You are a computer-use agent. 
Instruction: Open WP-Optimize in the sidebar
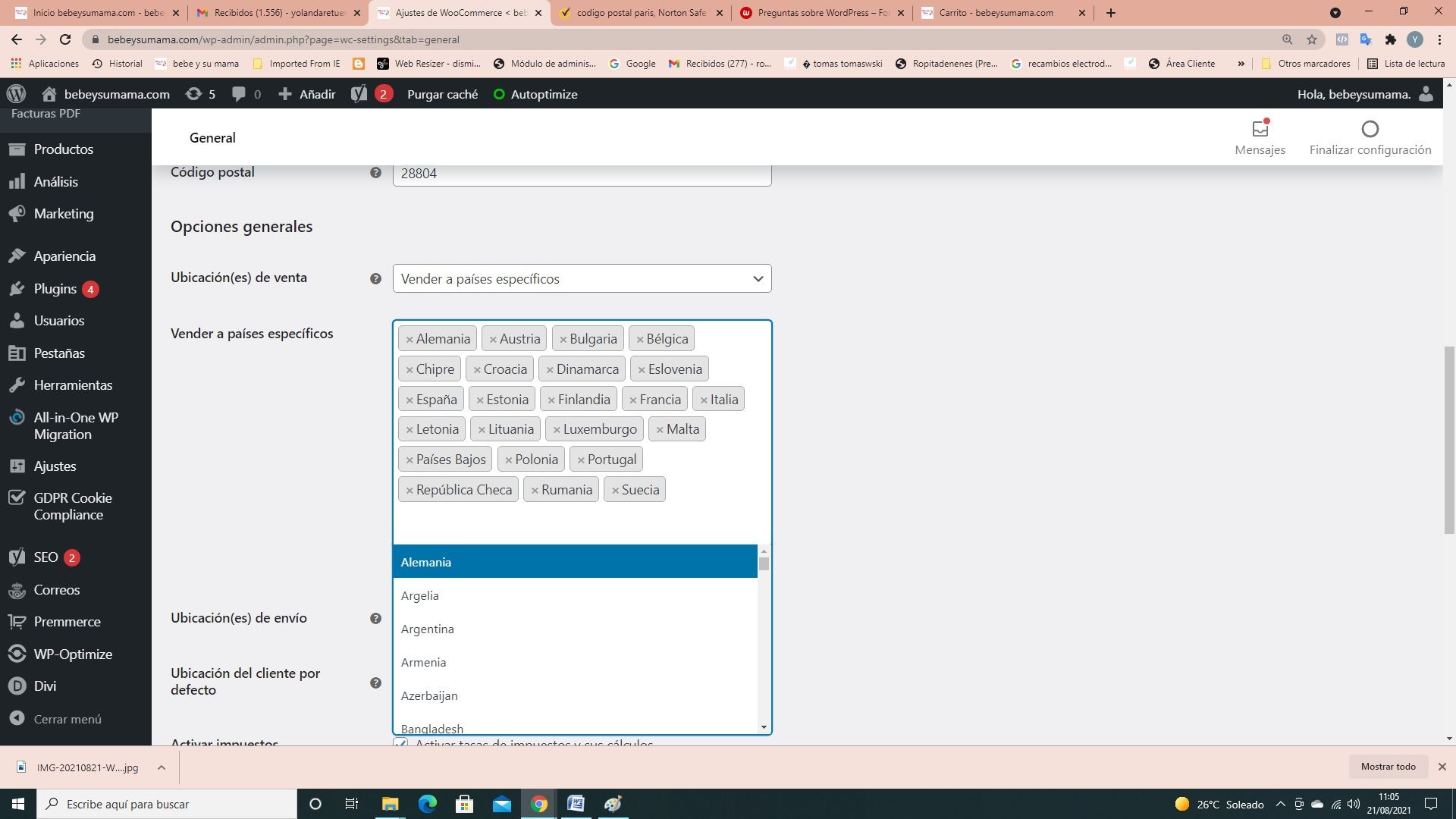point(73,654)
